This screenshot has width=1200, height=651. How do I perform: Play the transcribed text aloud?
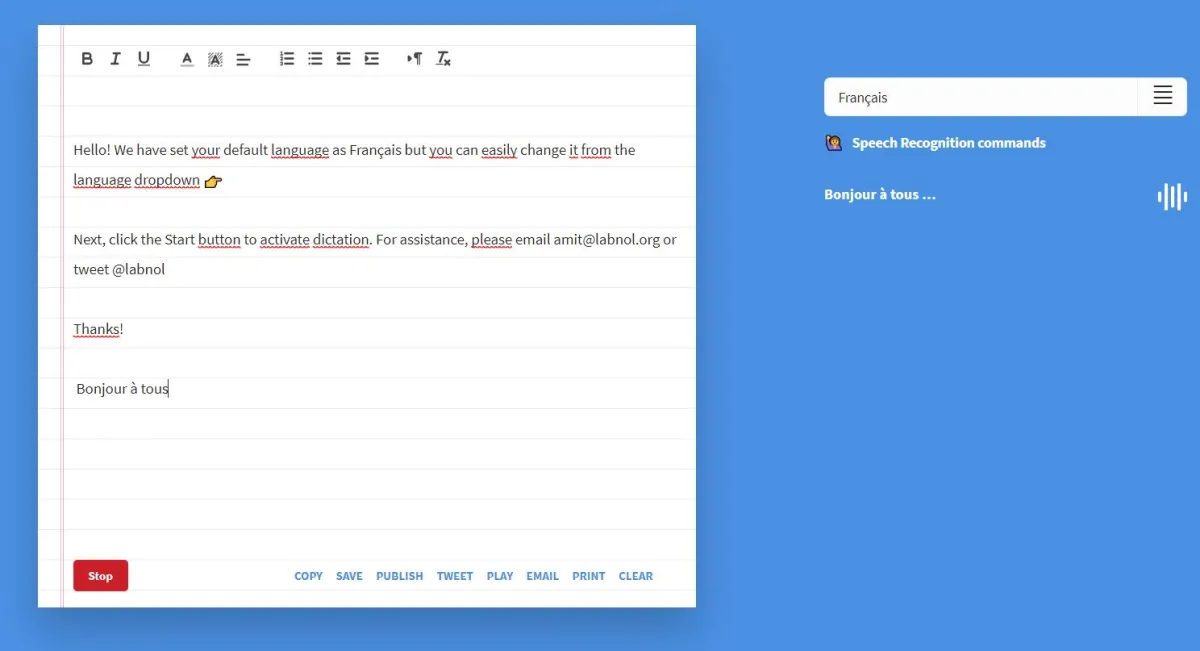pos(500,576)
